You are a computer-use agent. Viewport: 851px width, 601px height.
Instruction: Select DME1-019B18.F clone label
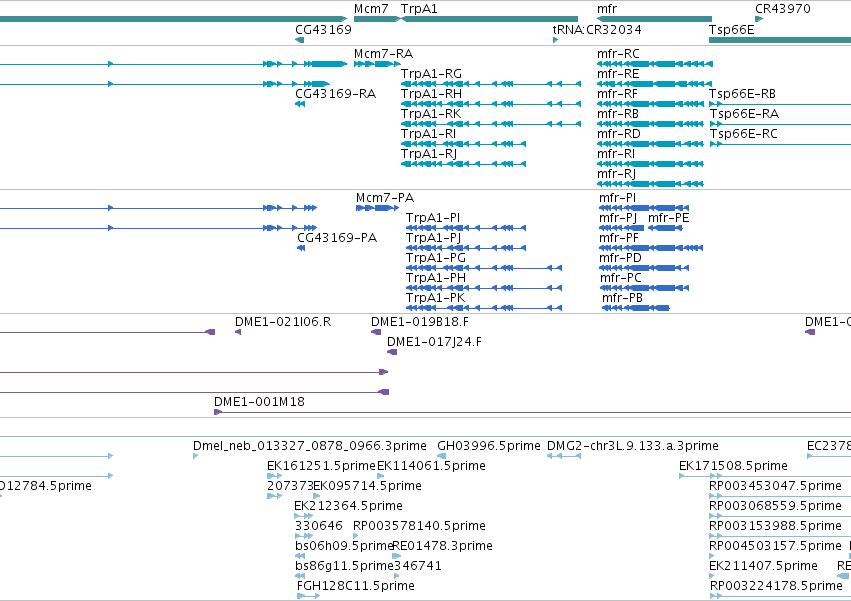(x=420, y=322)
